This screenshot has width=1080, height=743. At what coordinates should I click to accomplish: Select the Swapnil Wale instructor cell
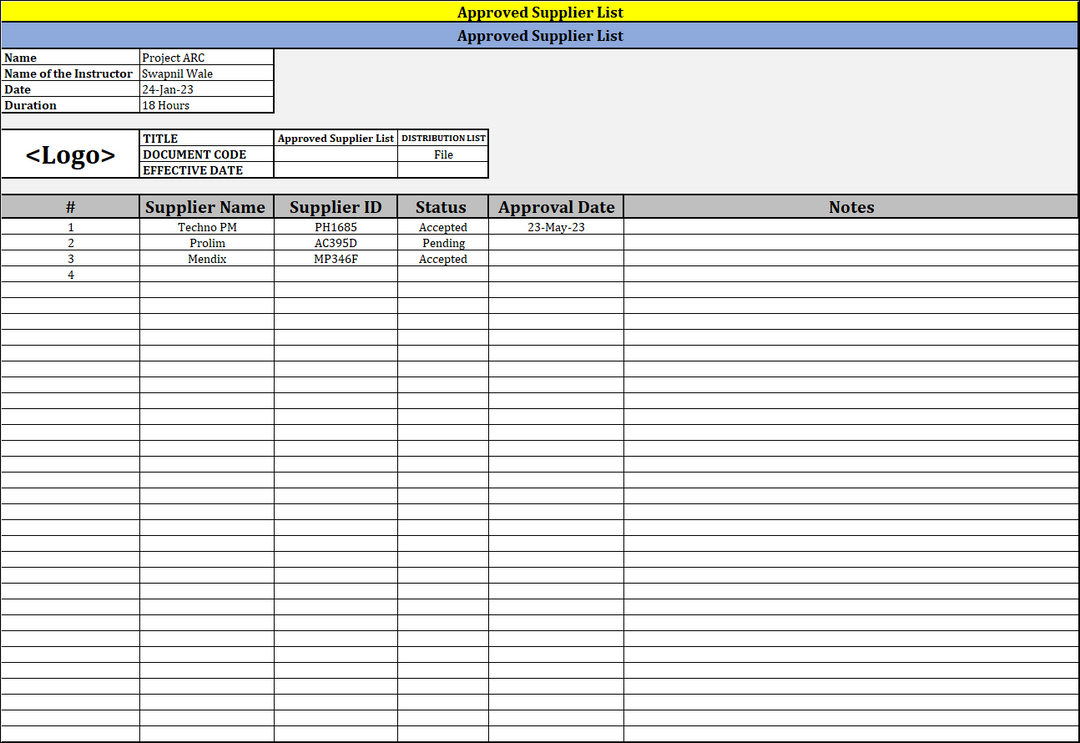(206, 74)
